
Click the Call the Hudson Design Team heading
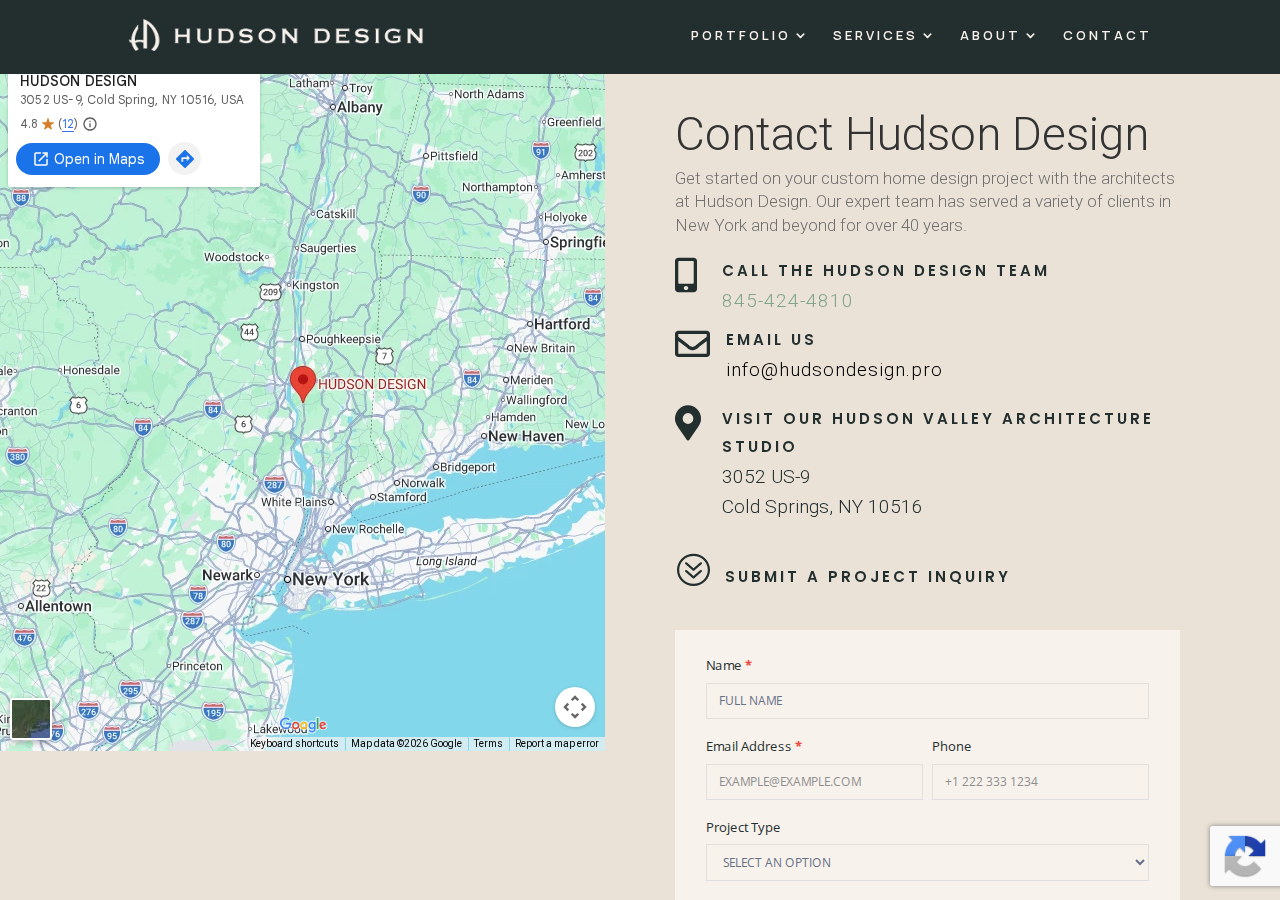(886, 271)
